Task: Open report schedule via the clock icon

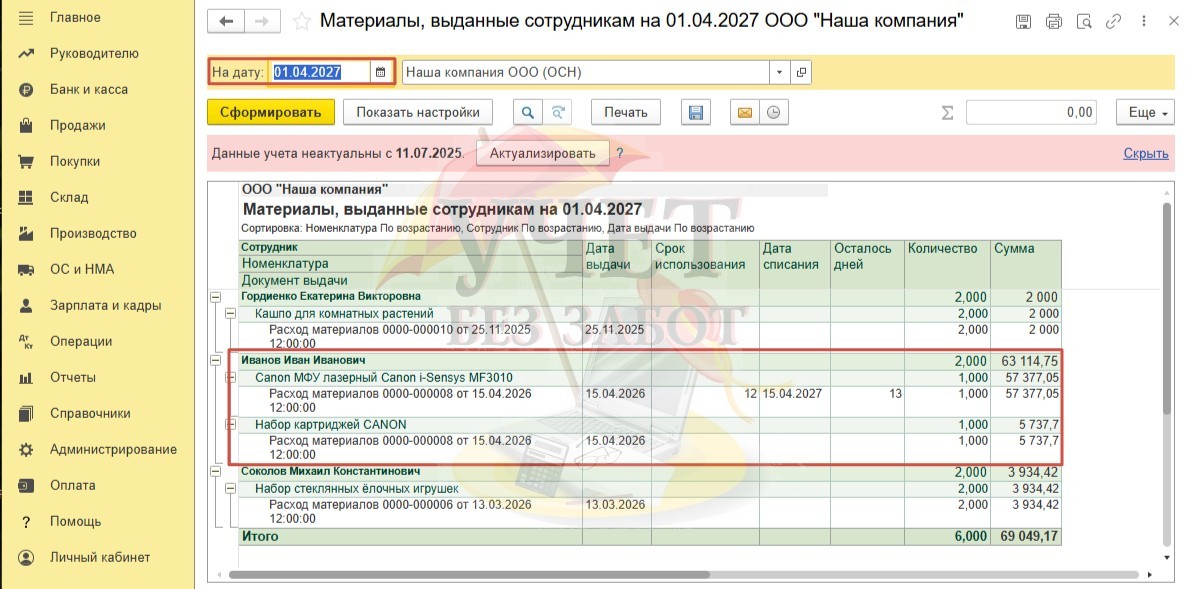Action: tap(773, 113)
